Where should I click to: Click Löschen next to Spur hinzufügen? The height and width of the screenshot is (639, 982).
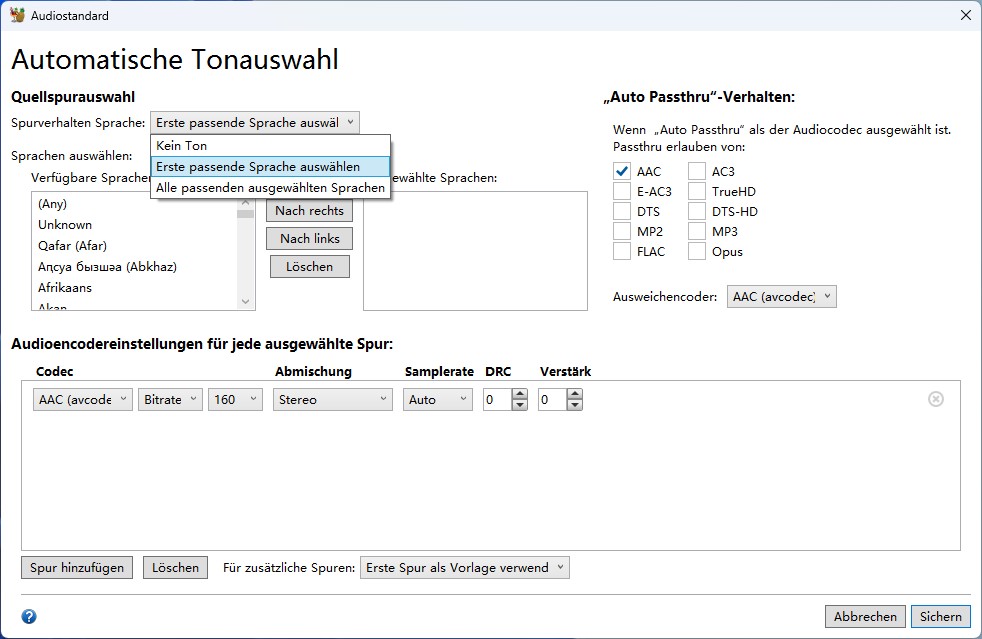click(175, 568)
